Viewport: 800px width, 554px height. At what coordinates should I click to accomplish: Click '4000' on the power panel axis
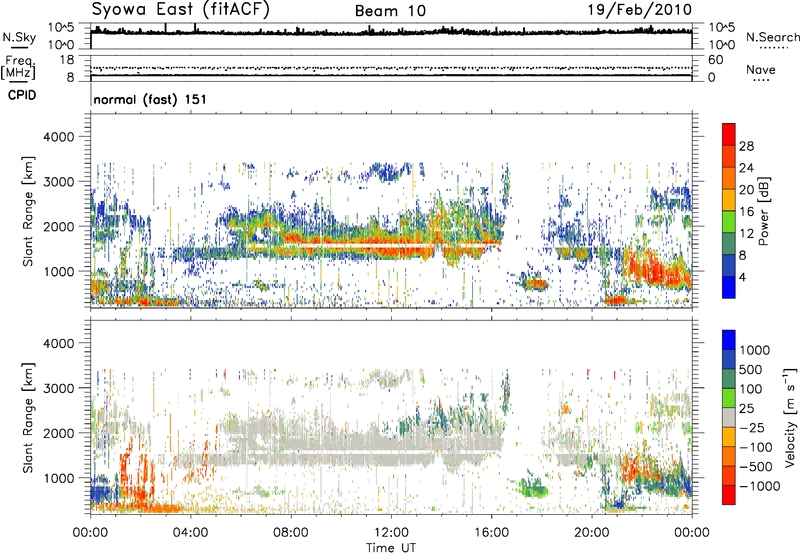pos(59,137)
